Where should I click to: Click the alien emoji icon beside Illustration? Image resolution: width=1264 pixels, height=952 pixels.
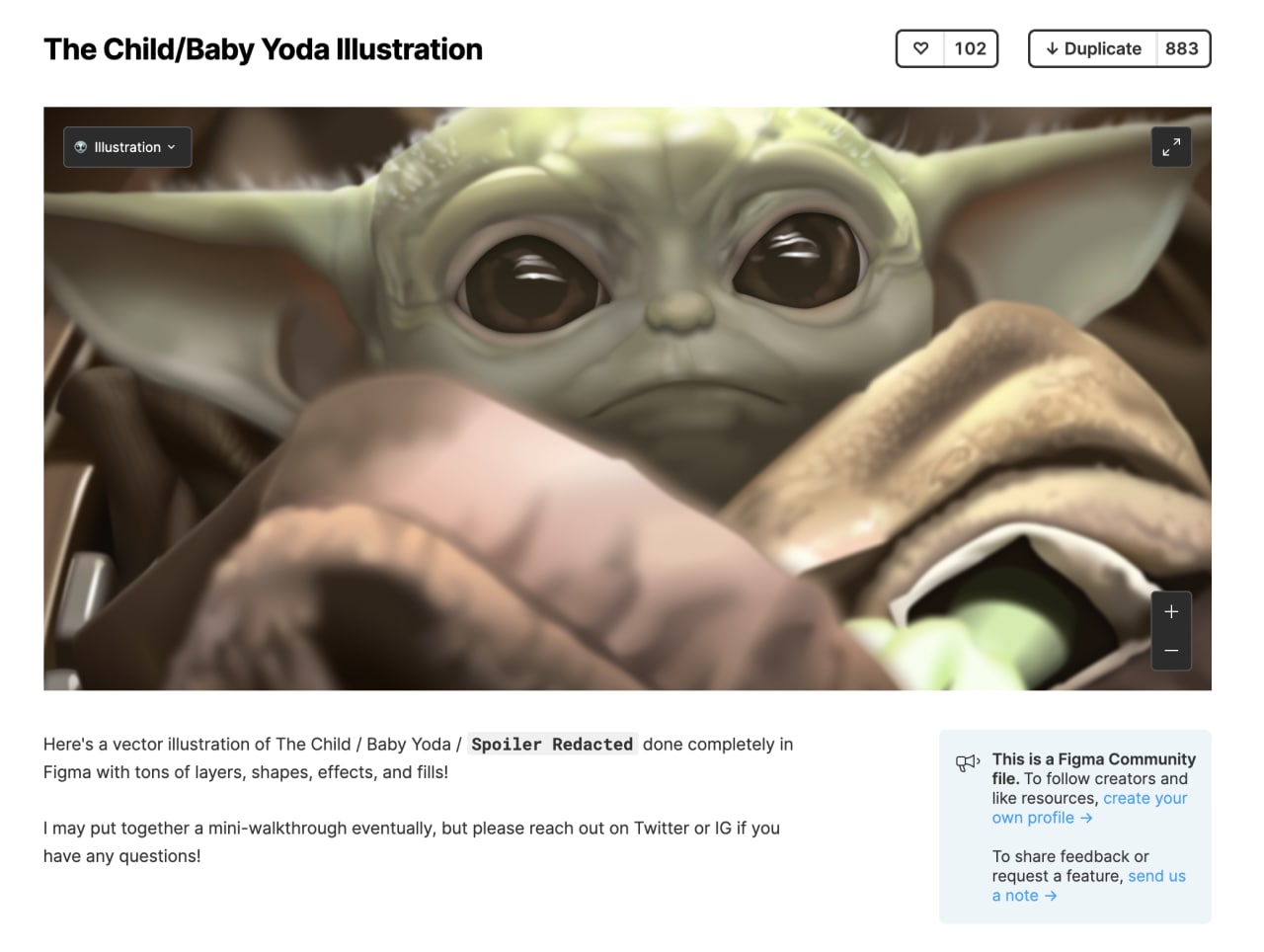click(81, 147)
